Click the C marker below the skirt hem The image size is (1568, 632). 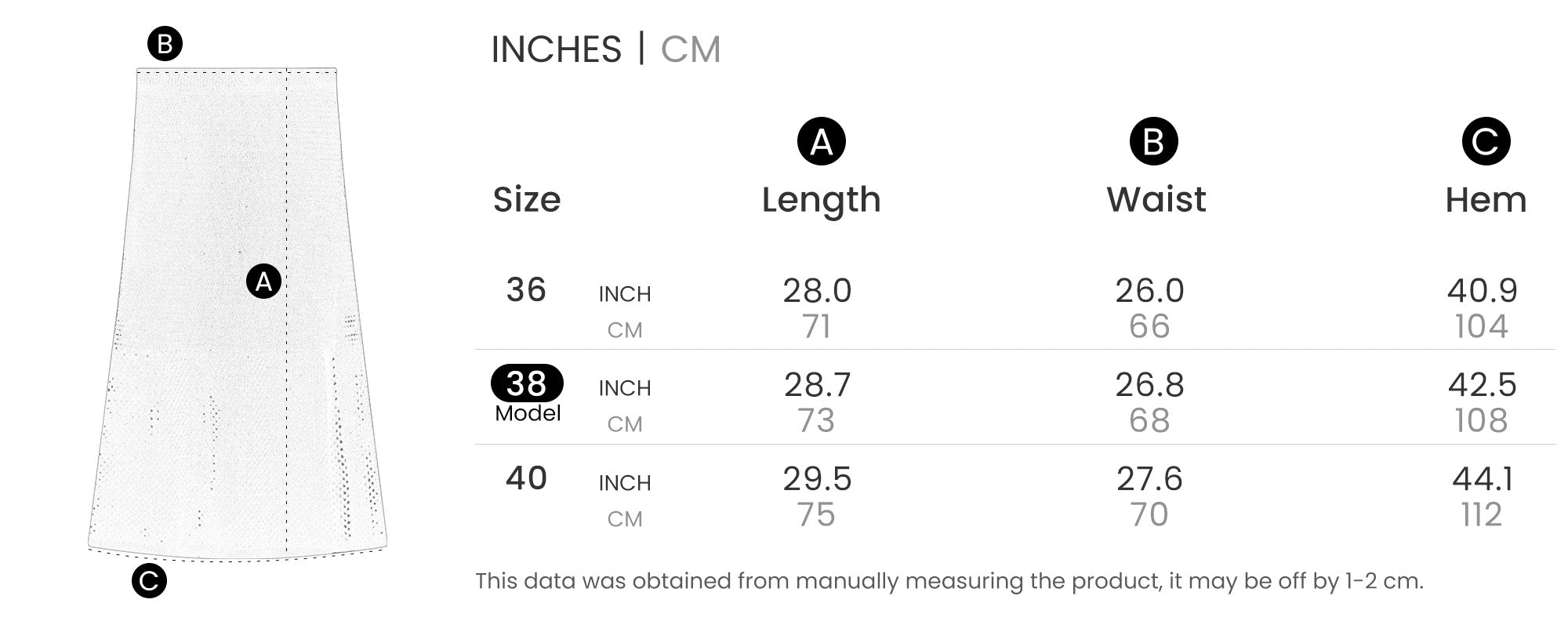pos(149,581)
